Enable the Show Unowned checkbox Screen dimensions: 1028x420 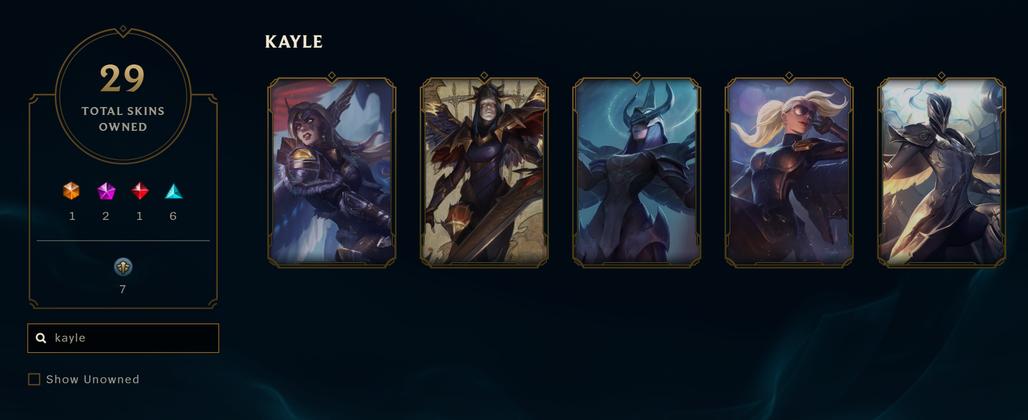pyautogui.click(x=34, y=379)
